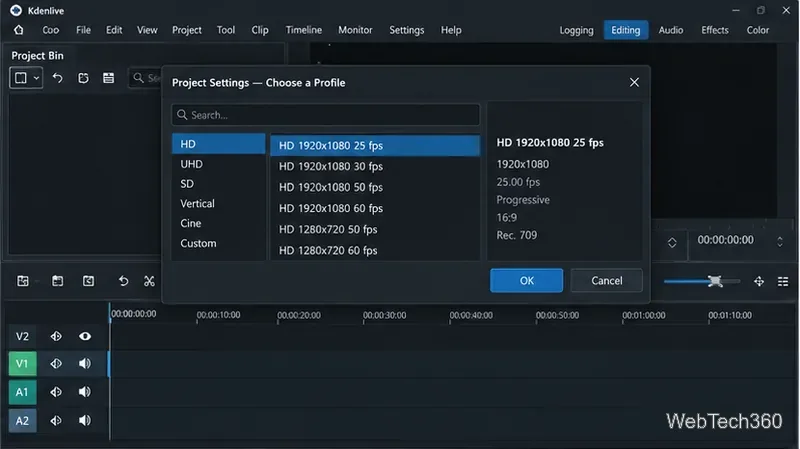
Task: Click the monitor zoom spinner left of timecode
Action: click(x=672, y=243)
